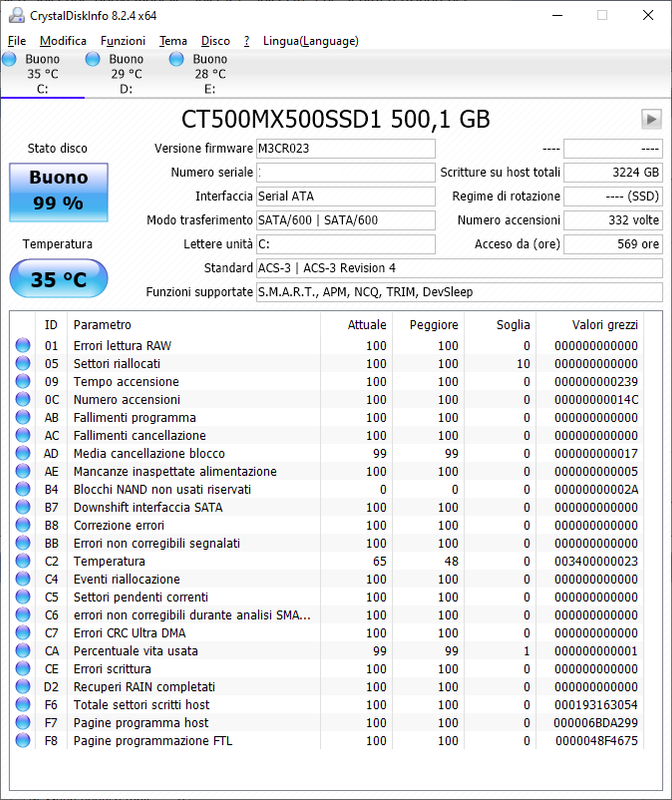The width and height of the screenshot is (672, 800).
Task: Switch to the D: disk at 29 °C
Action: pos(126,74)
